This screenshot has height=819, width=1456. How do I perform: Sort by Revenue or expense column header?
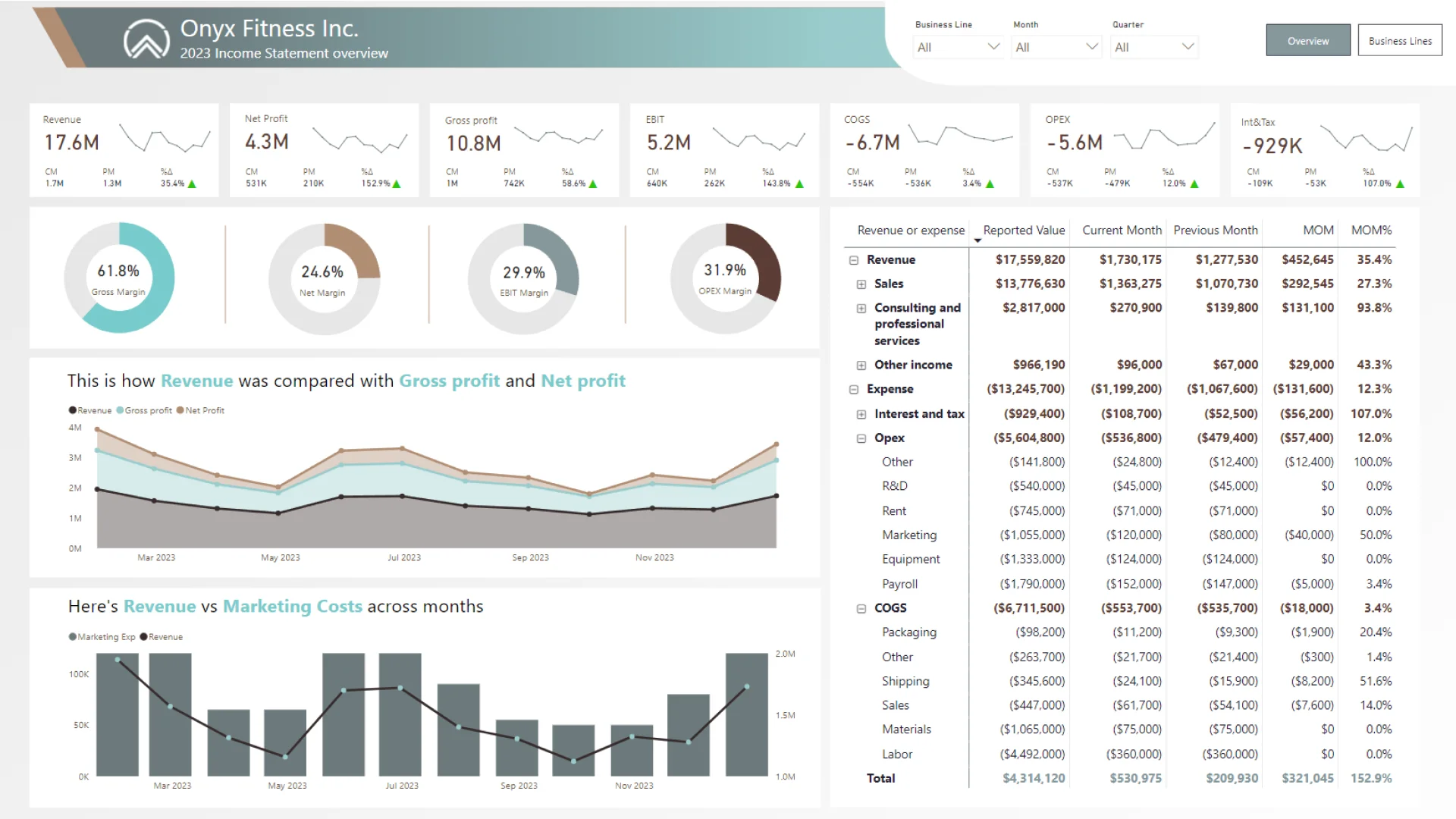click(x=911, y=231)
